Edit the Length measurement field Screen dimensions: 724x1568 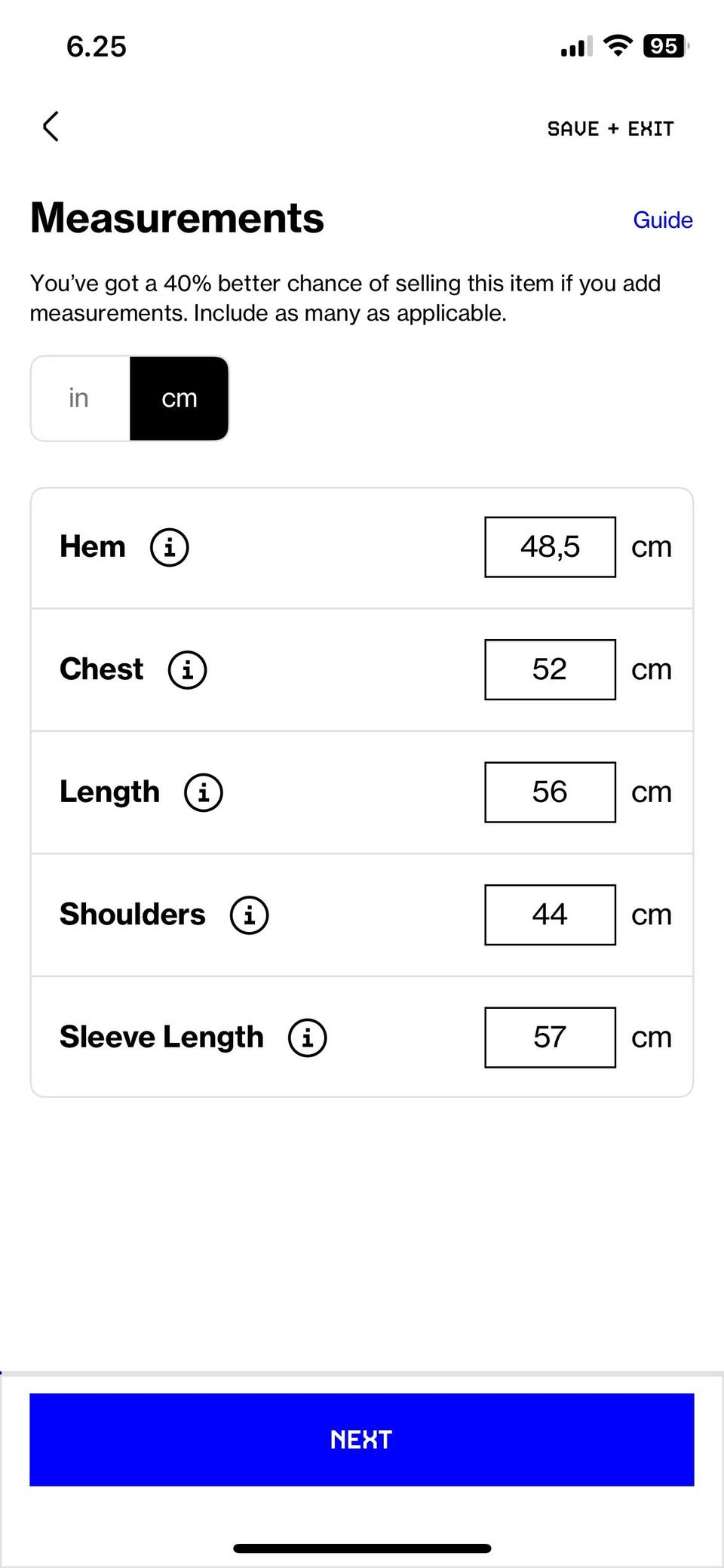(x=550, y=792)
